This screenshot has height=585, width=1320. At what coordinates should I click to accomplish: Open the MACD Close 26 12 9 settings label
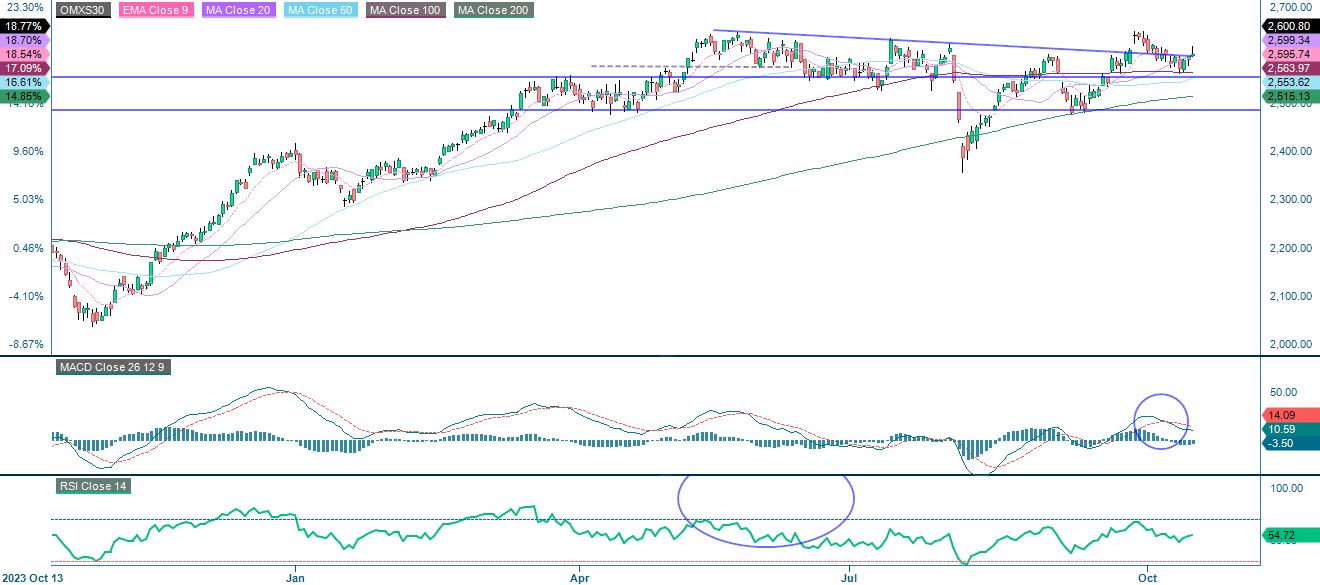click(x=113, y=368)
